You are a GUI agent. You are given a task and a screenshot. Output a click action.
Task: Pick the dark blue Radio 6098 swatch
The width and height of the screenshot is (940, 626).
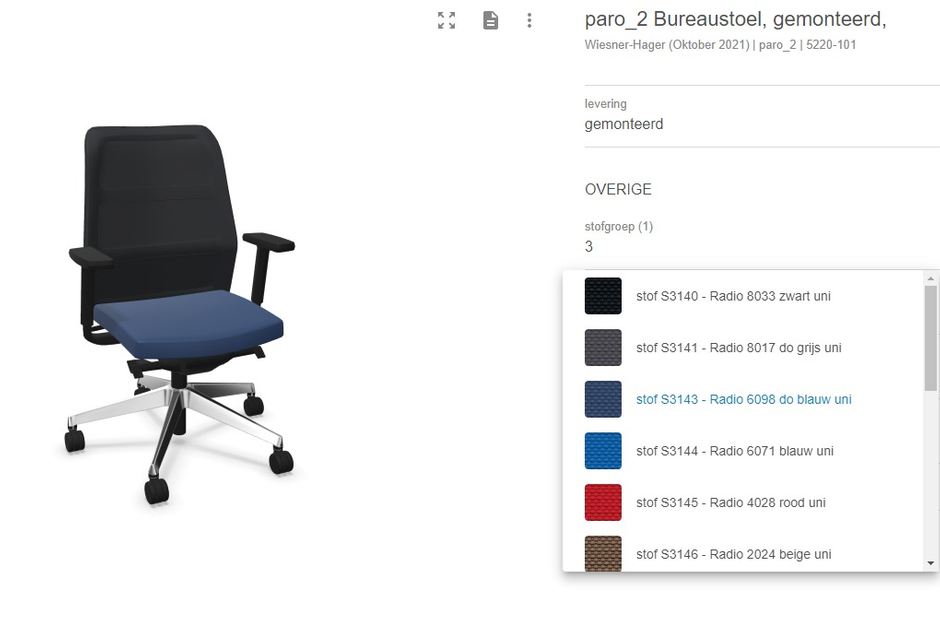603,399
